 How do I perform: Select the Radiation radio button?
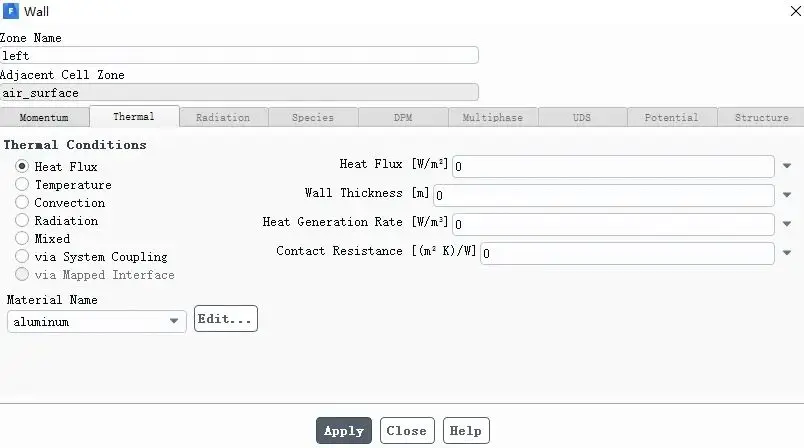pos(22,220)
